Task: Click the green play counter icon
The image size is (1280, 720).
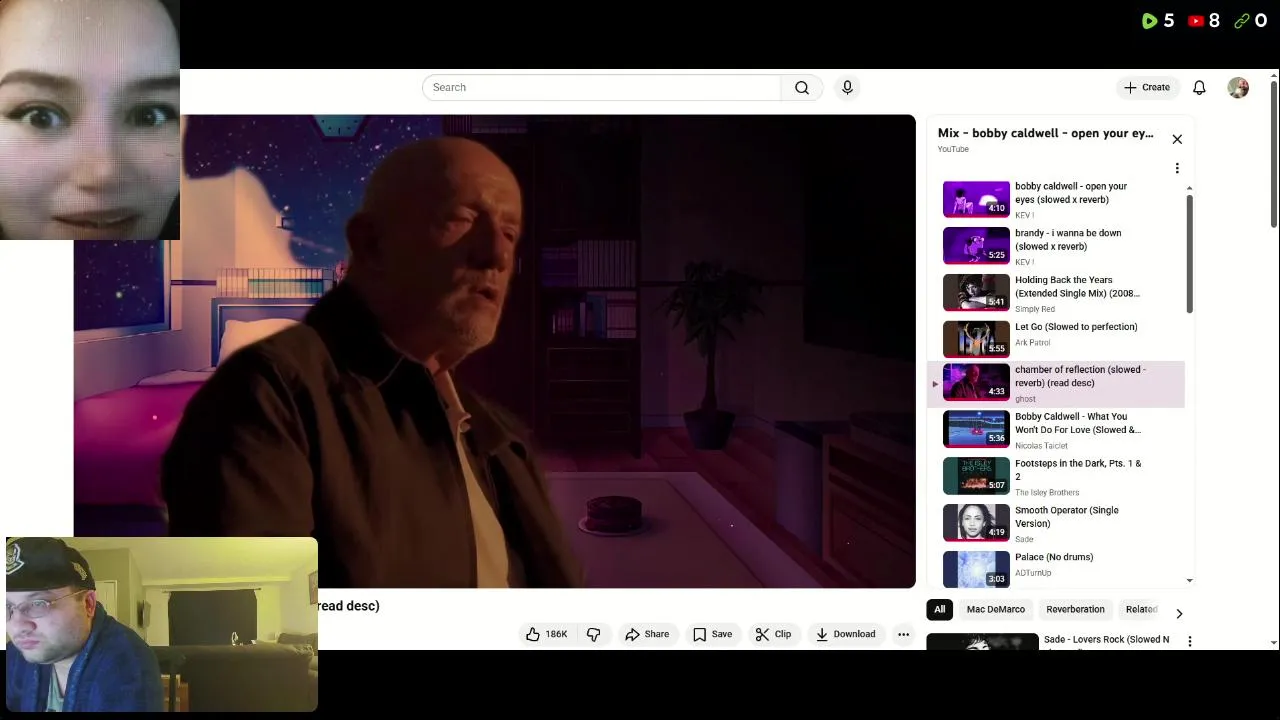Action: pos(1149,21)
